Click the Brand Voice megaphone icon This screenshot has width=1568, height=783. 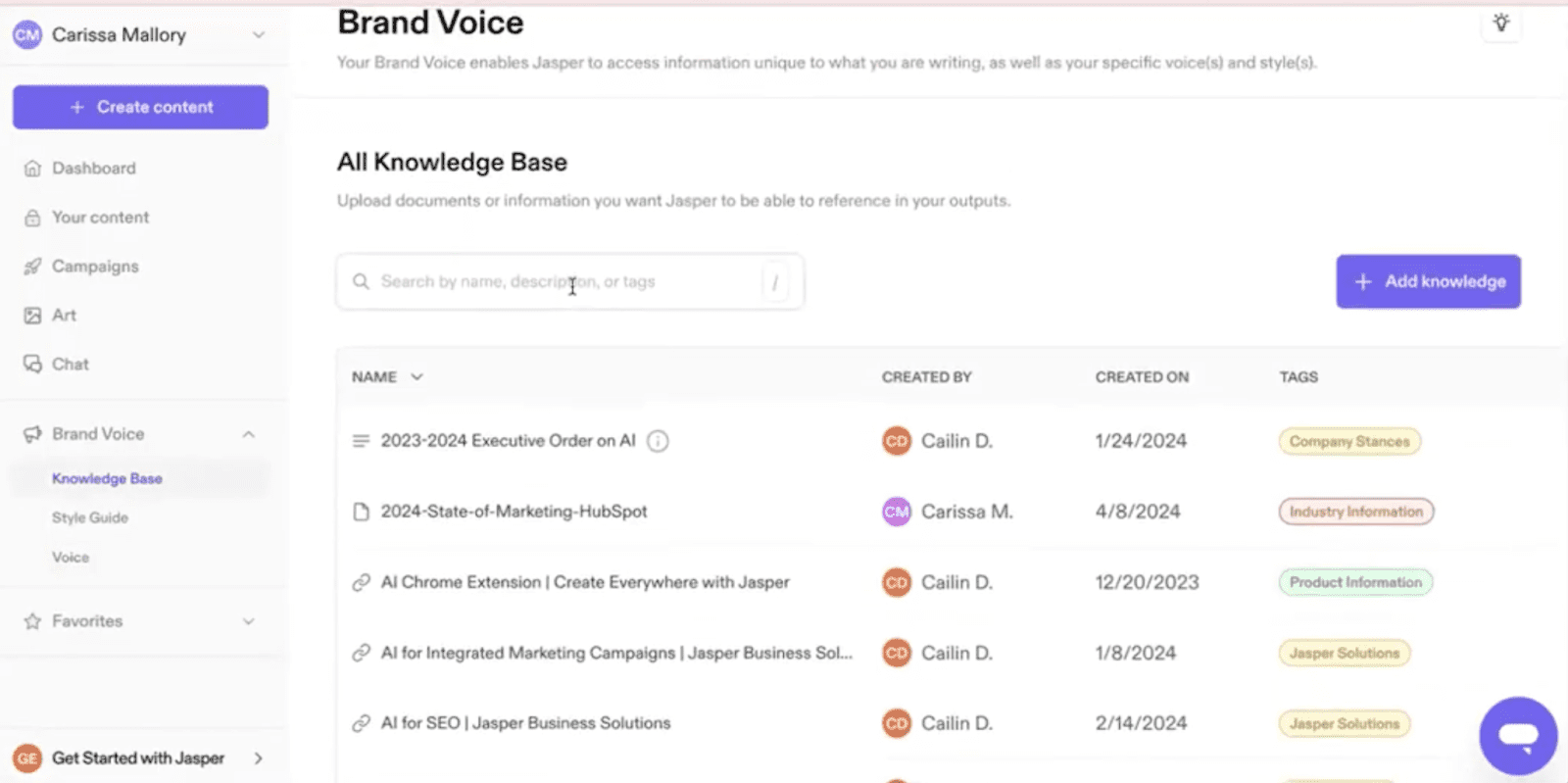[x=32, y=434]
